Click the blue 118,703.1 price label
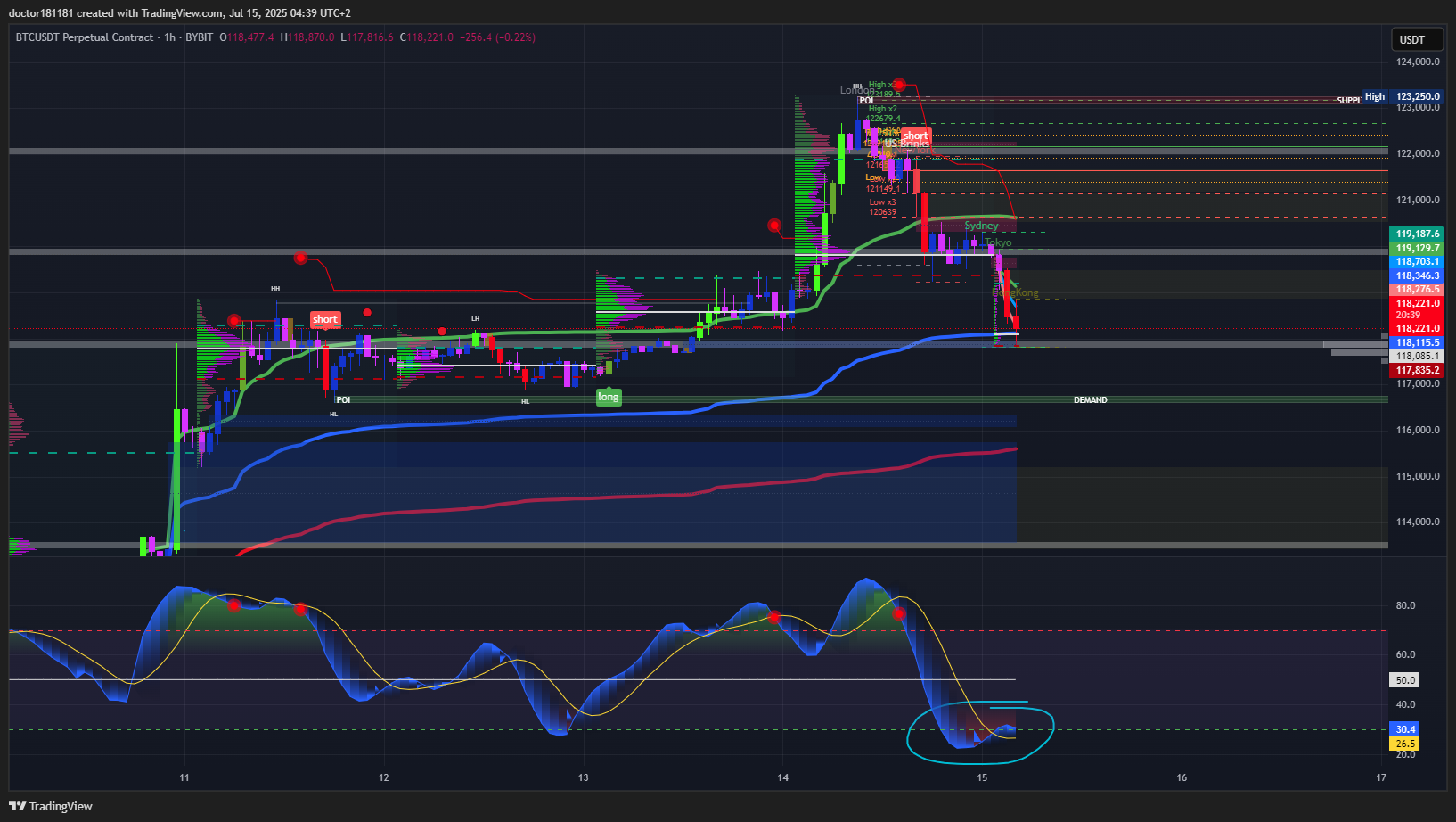This screenshot has height=822, width=1456. click(1417, 262)
